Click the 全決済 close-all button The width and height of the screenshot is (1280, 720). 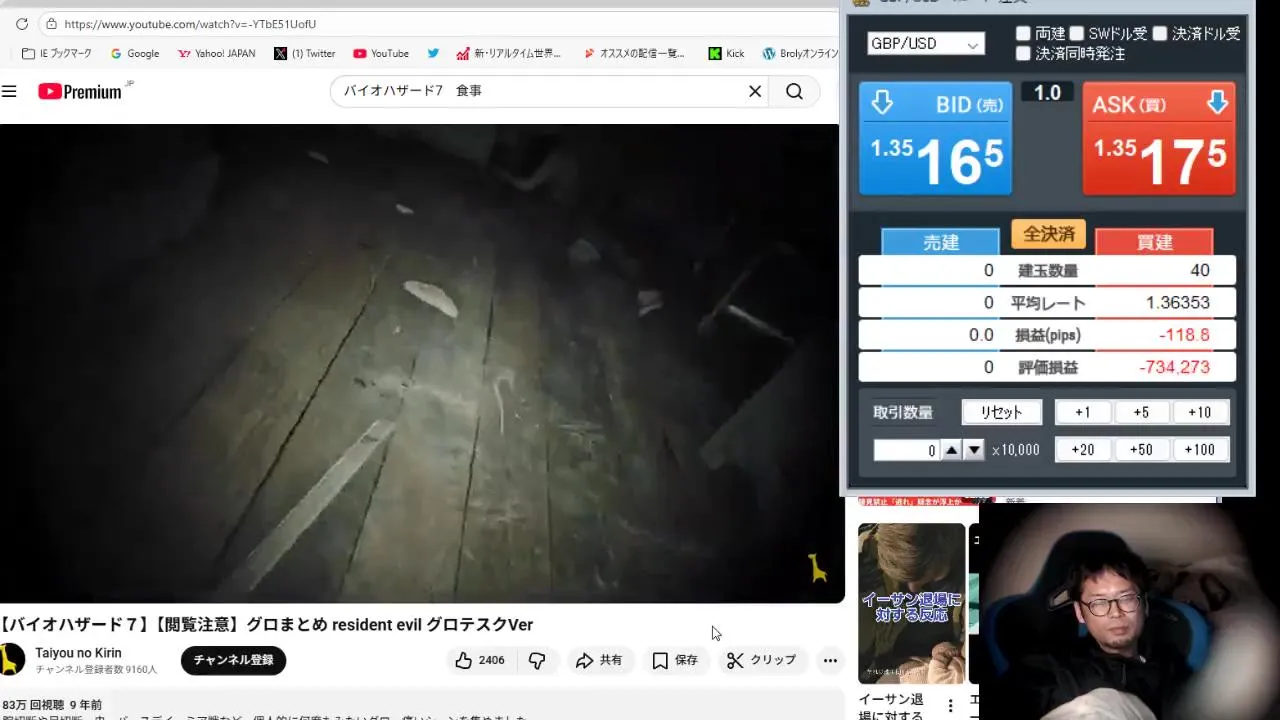[1048, 234]
